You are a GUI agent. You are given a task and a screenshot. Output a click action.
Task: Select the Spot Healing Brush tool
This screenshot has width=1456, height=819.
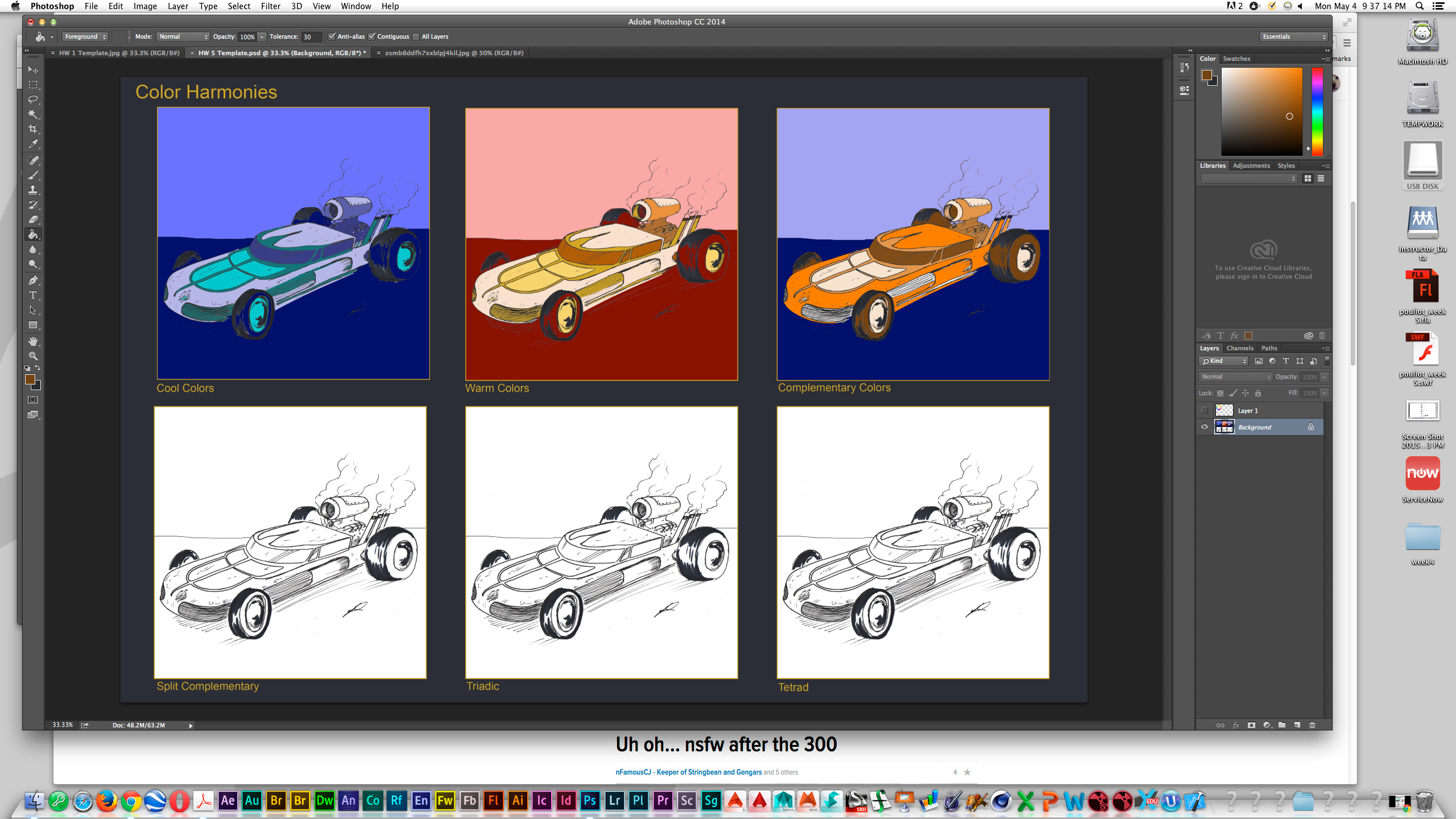click(33, 160)
